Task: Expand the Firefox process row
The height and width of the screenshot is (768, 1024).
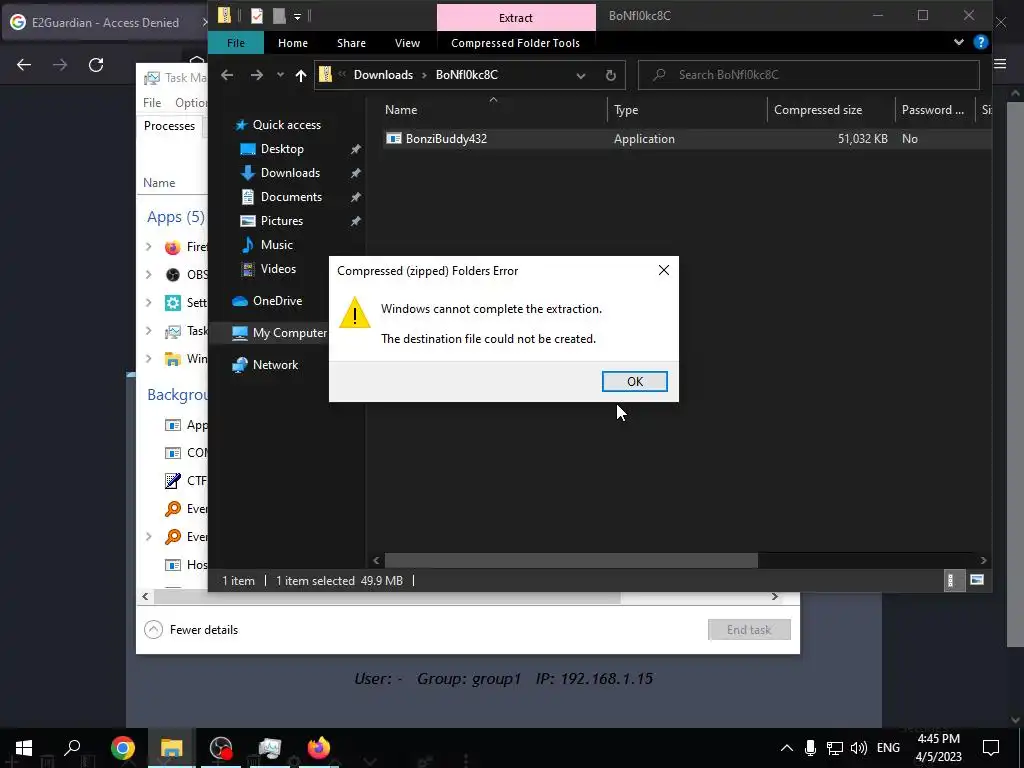Action: point(148,247)
